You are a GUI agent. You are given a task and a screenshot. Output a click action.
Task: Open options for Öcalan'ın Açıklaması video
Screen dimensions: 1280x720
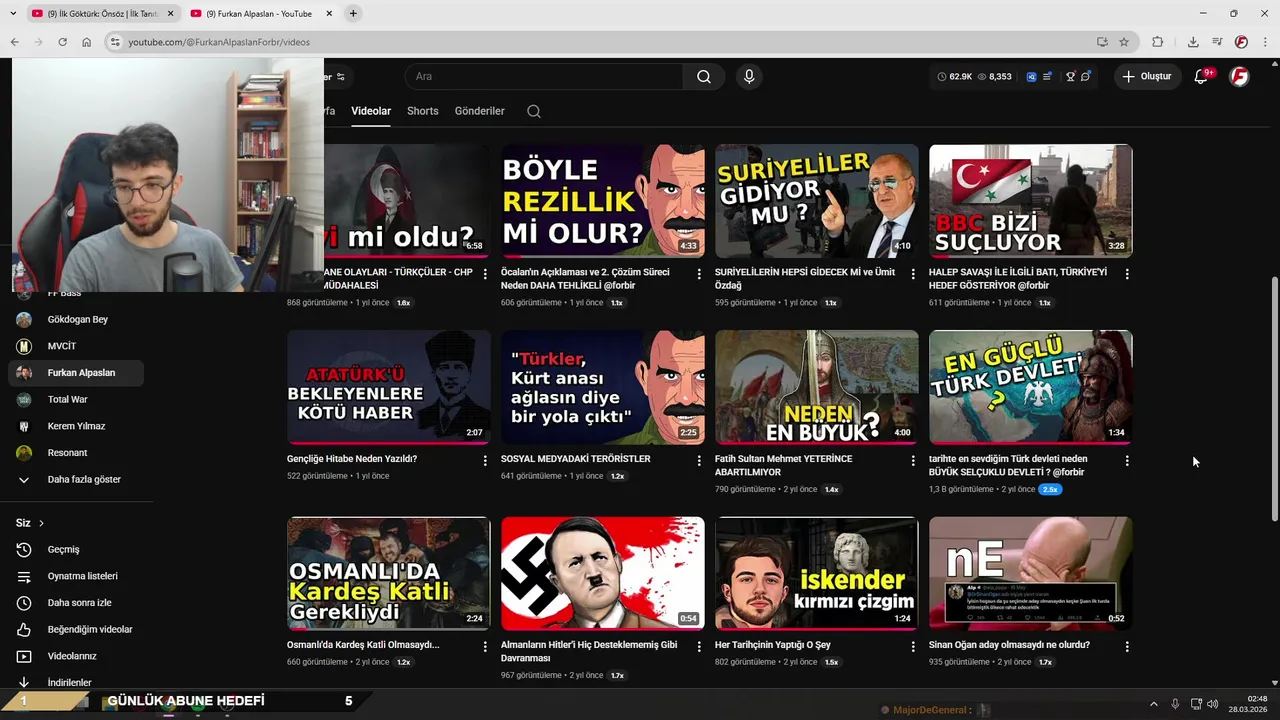click(x=699, y=274)
